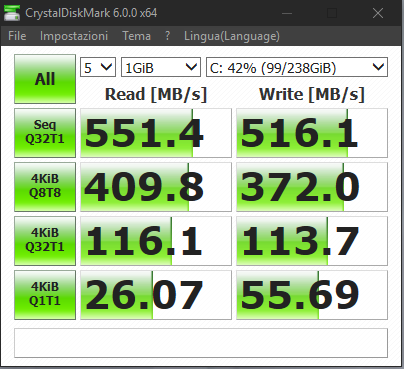Start the 4KiB Q8T8 test

(x=45, y=187)
